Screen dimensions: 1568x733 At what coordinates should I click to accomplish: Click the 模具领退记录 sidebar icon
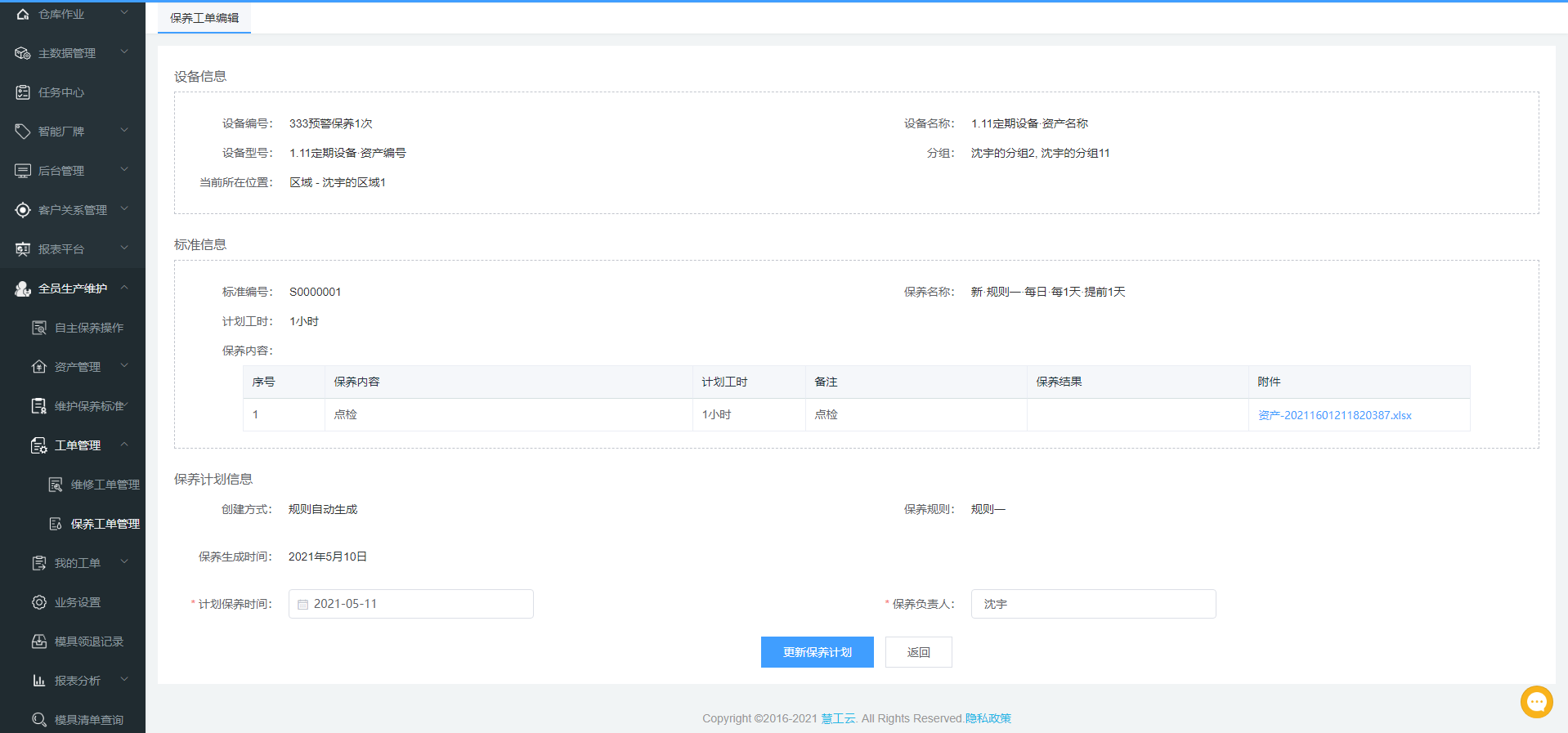39,641
